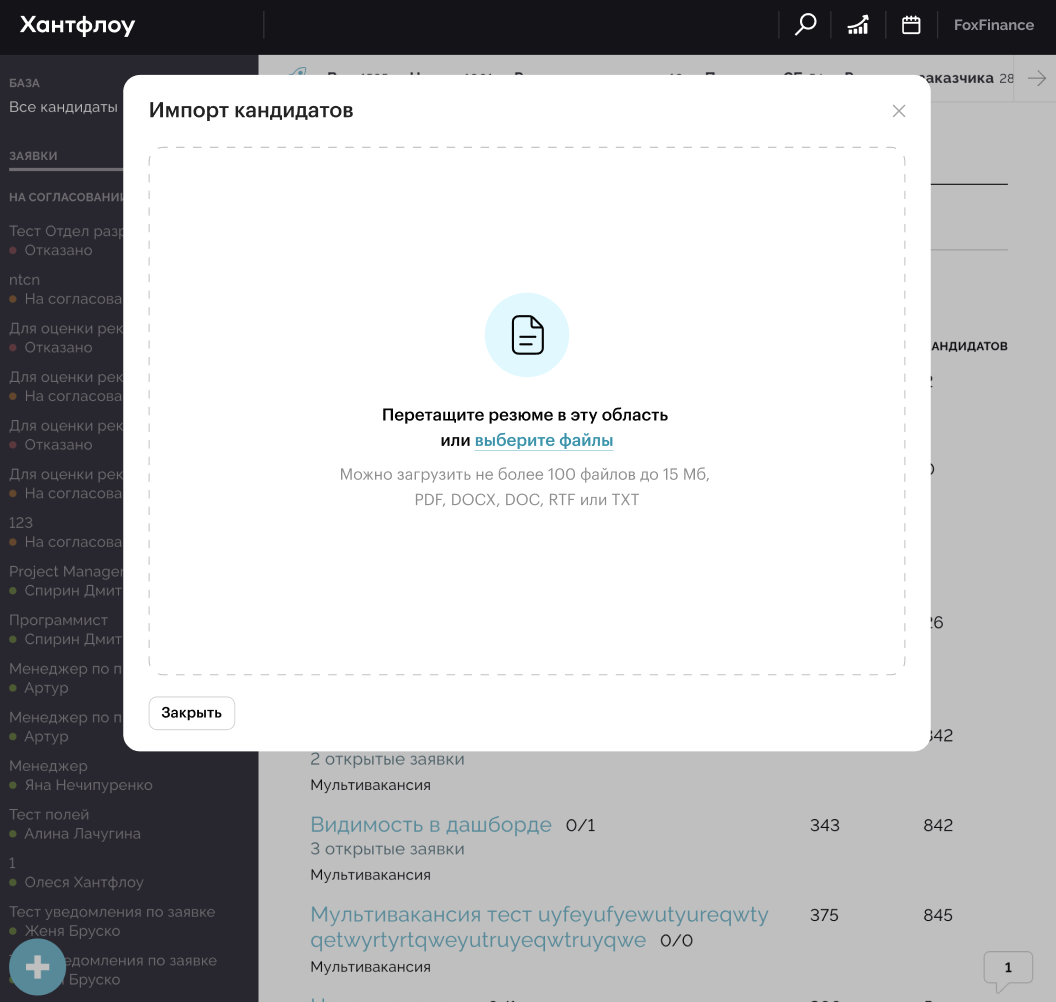Click the PDF, DOCX, DOC, RTF или TXT note
Viewport: 1056px width, 1002px height.
[527, 500]
